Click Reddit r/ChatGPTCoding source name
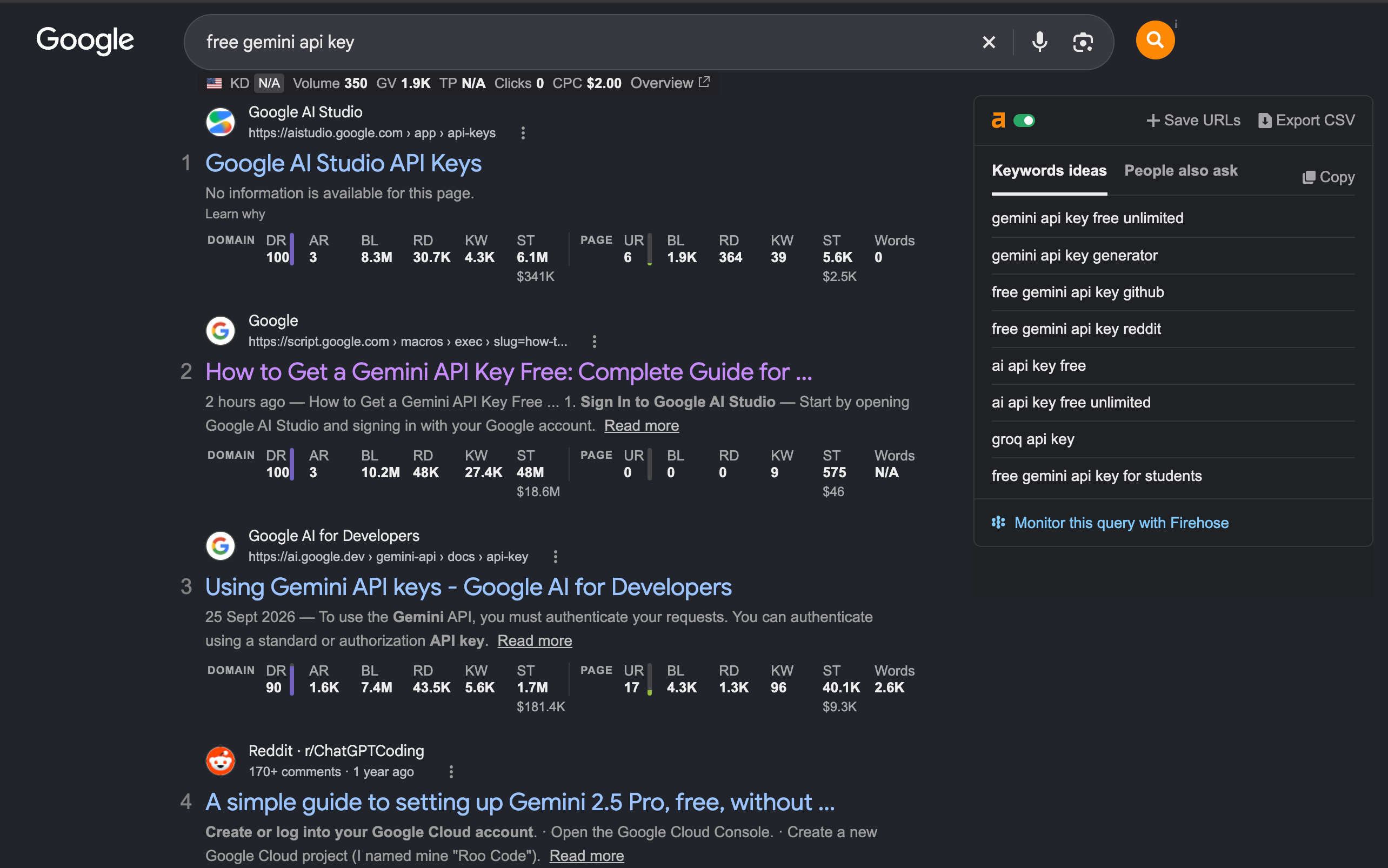The width and height of the screenshot is (1388, 868). (x=336, y=751)
